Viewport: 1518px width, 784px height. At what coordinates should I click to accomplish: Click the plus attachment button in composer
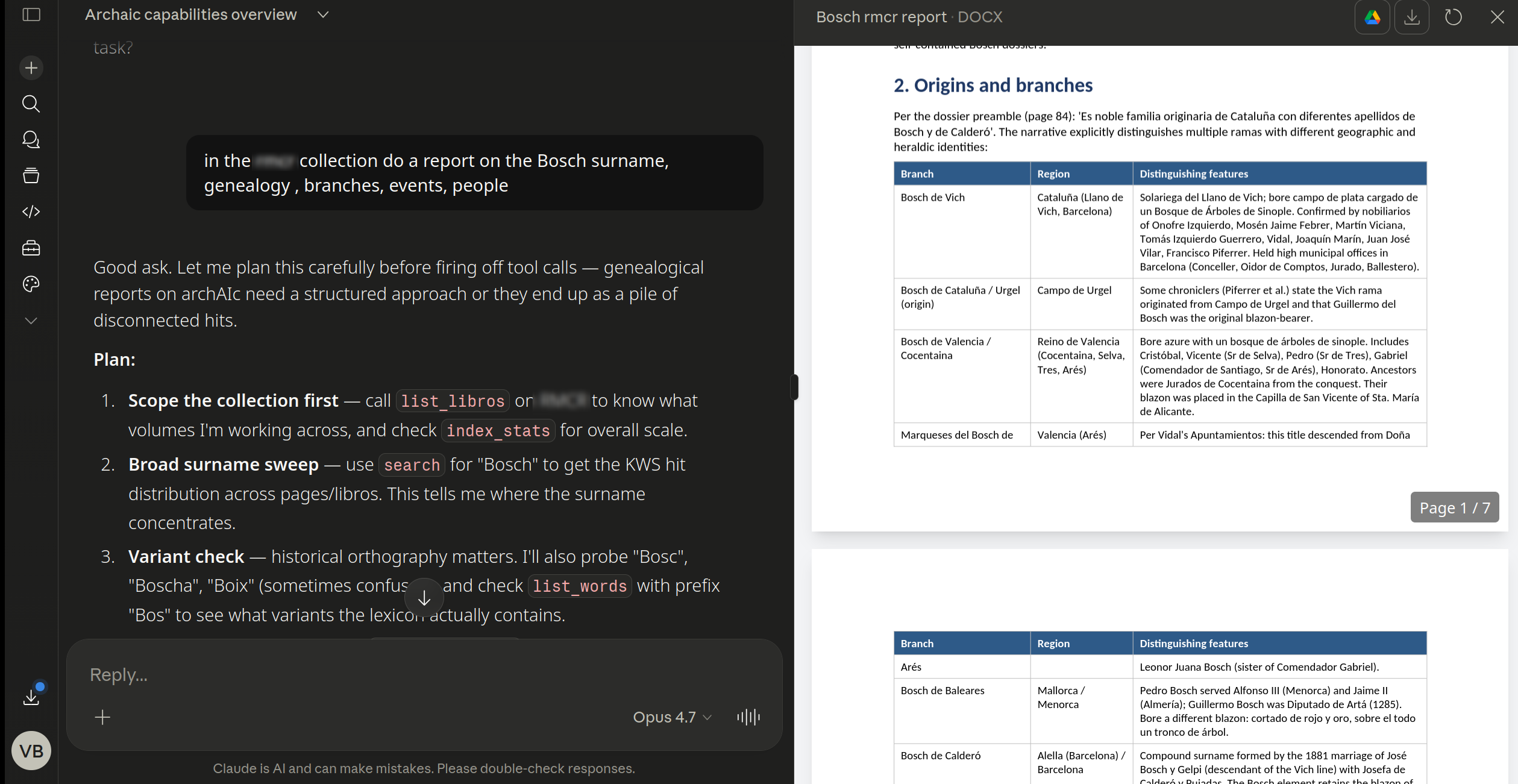click(102, 717)
